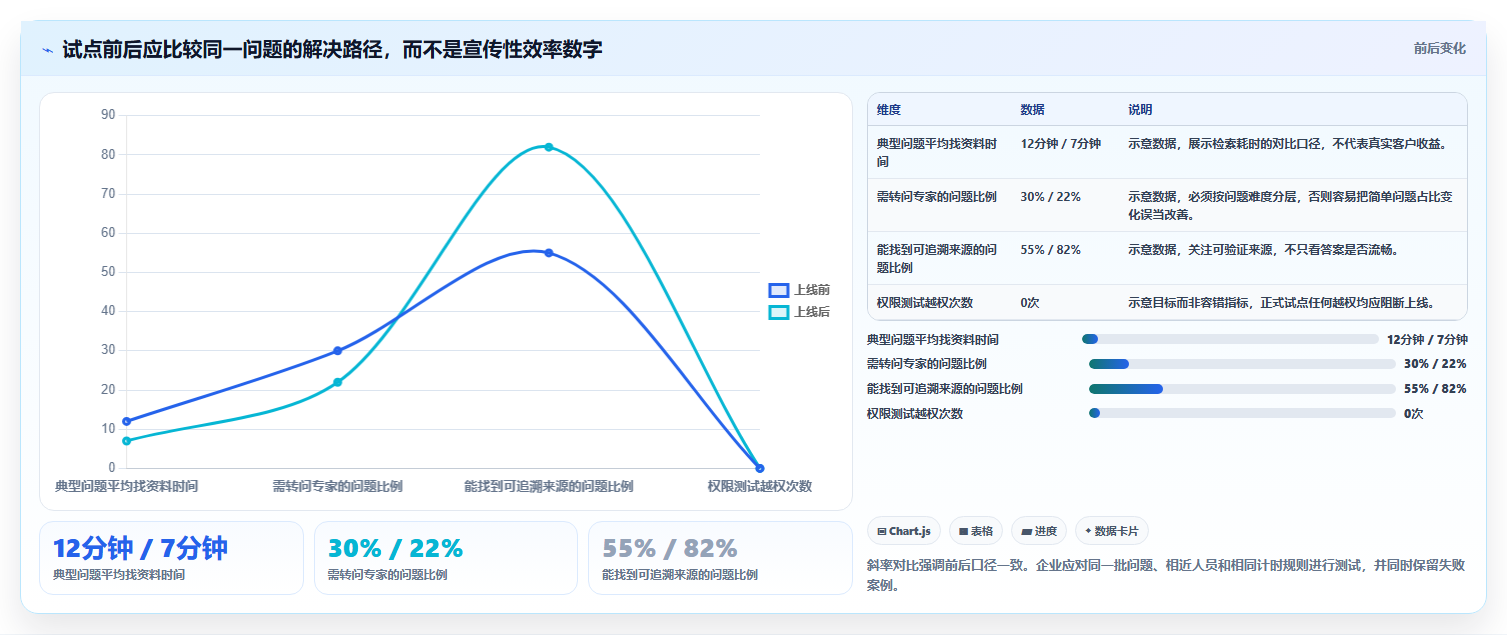This screenshot has height=635, width=1507.
Task: Open the 30% / 22% data card
Action: (x=446, y=558)
